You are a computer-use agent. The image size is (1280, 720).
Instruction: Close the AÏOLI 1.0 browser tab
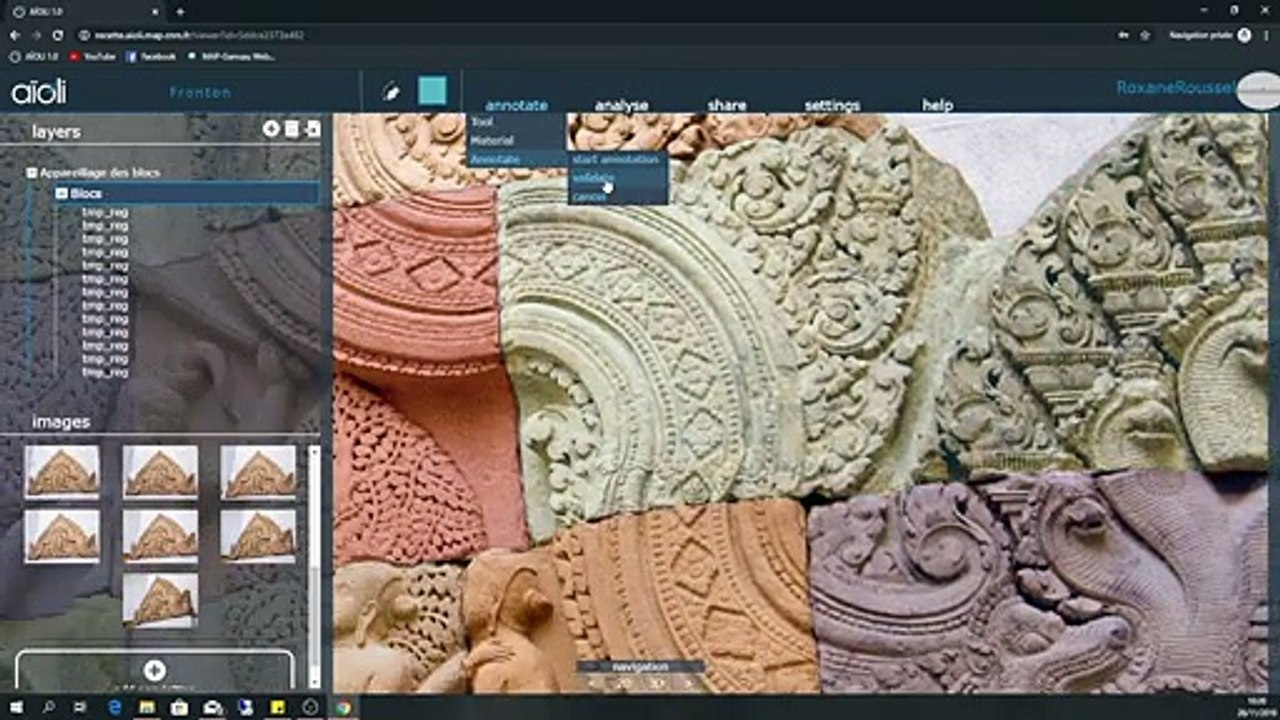pos(153,12)
